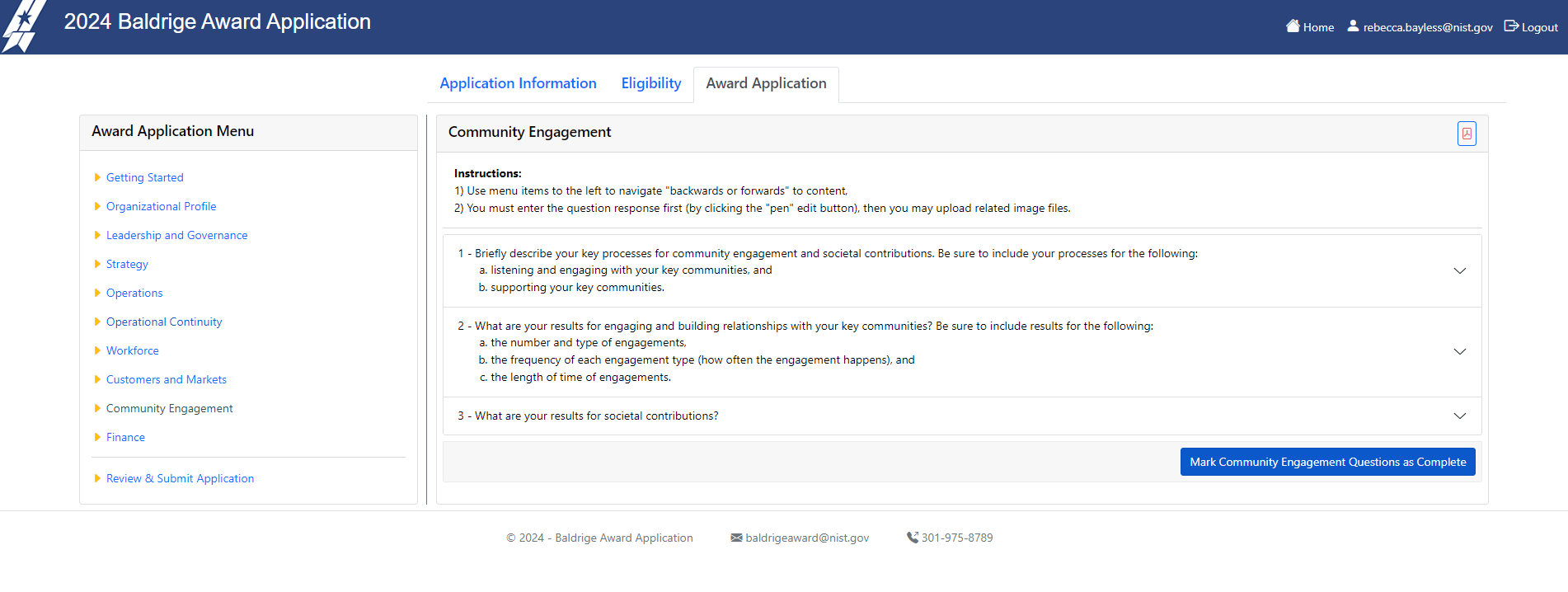Click the arrow beside Getting Started
1568x592 pixels.
coord(97,177)
